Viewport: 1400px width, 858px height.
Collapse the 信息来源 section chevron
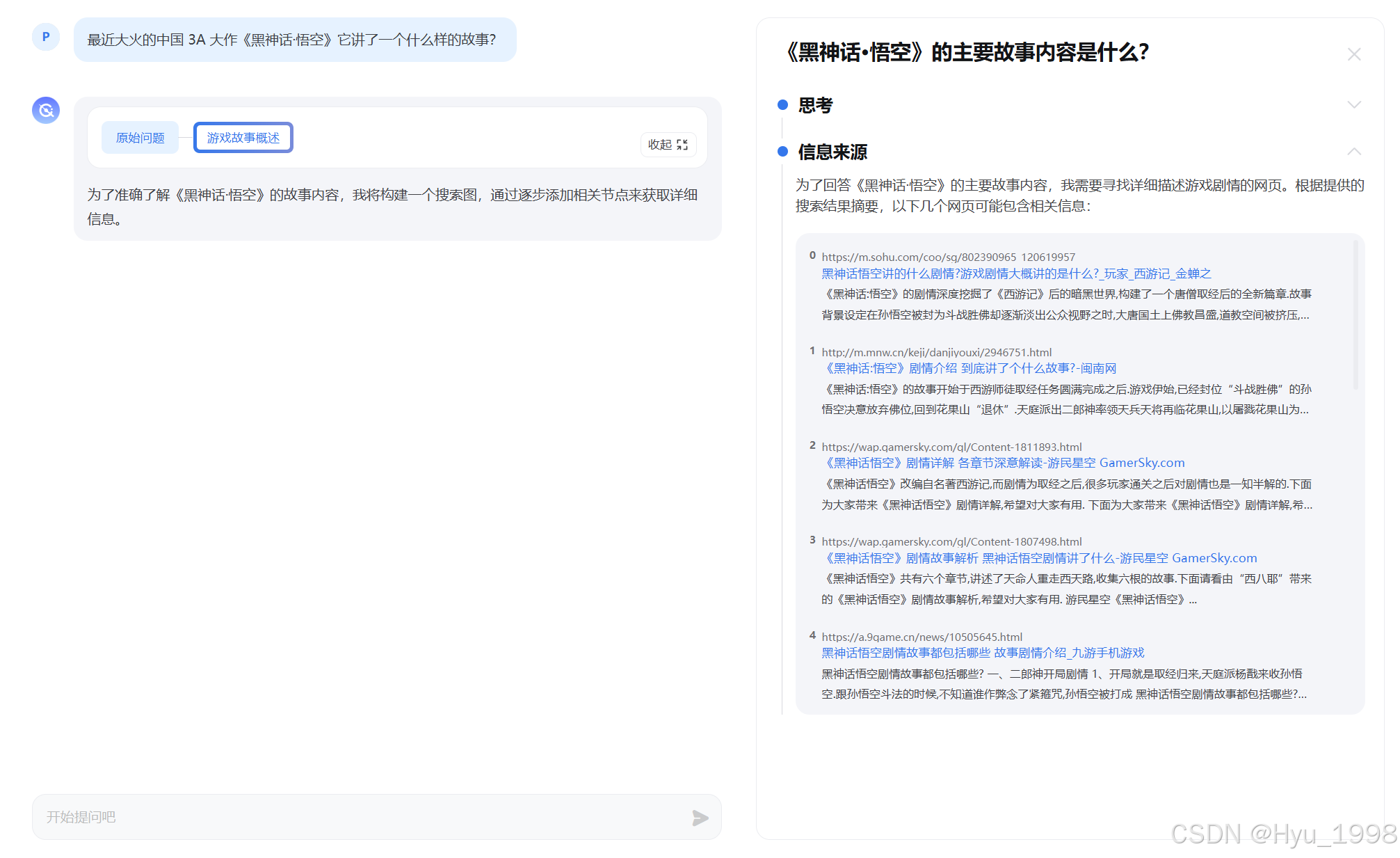[x=1354, y=151]
